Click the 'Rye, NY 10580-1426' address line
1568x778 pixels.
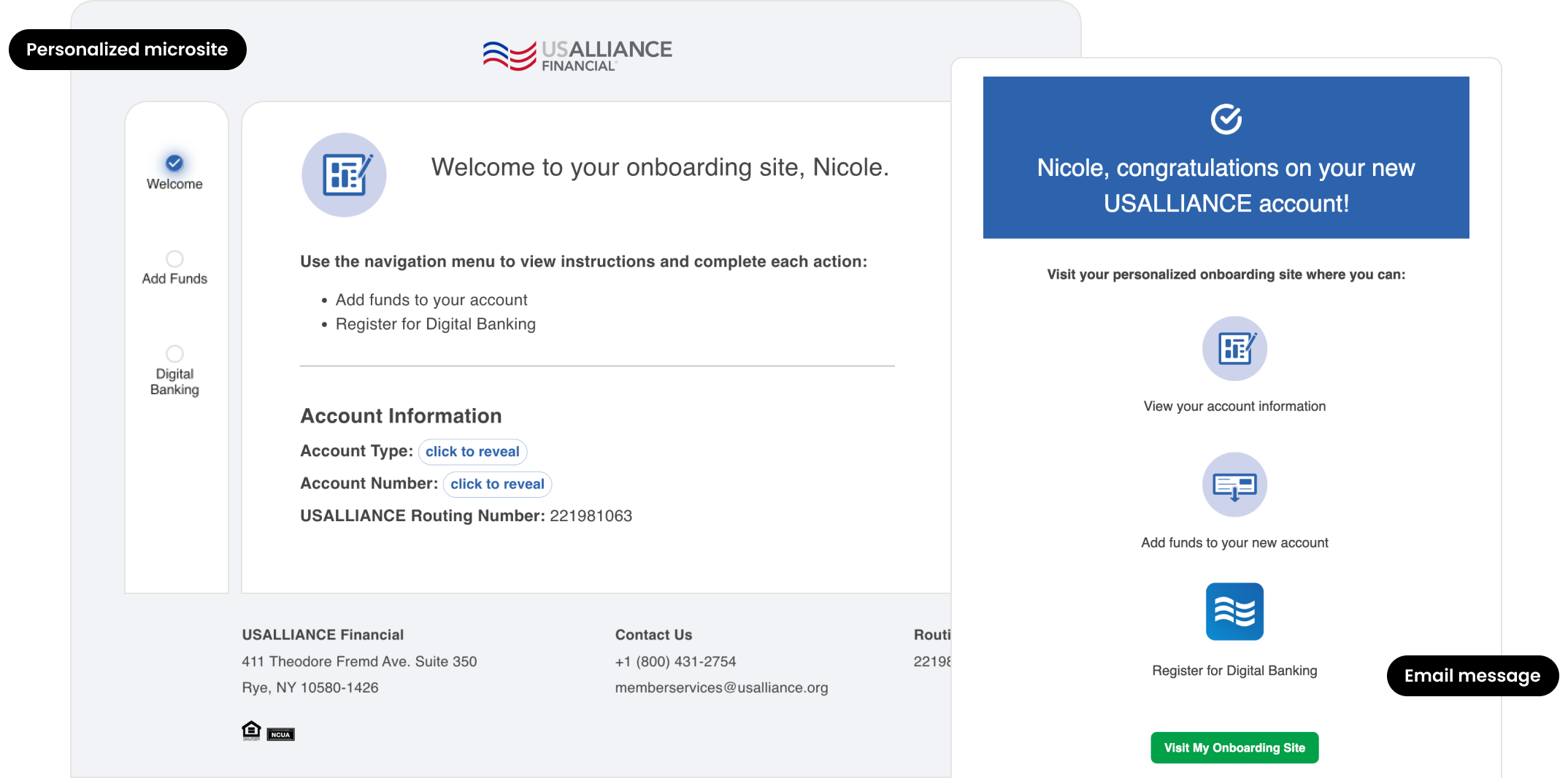click(310, 688)
